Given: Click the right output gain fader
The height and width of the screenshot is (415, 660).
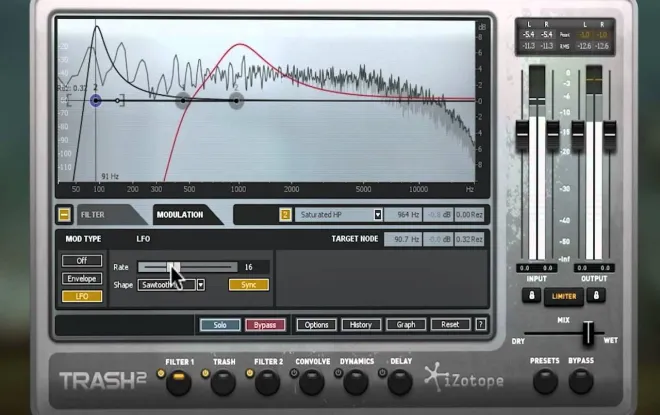Looking at the screenshot, I should tap(609, 135).
